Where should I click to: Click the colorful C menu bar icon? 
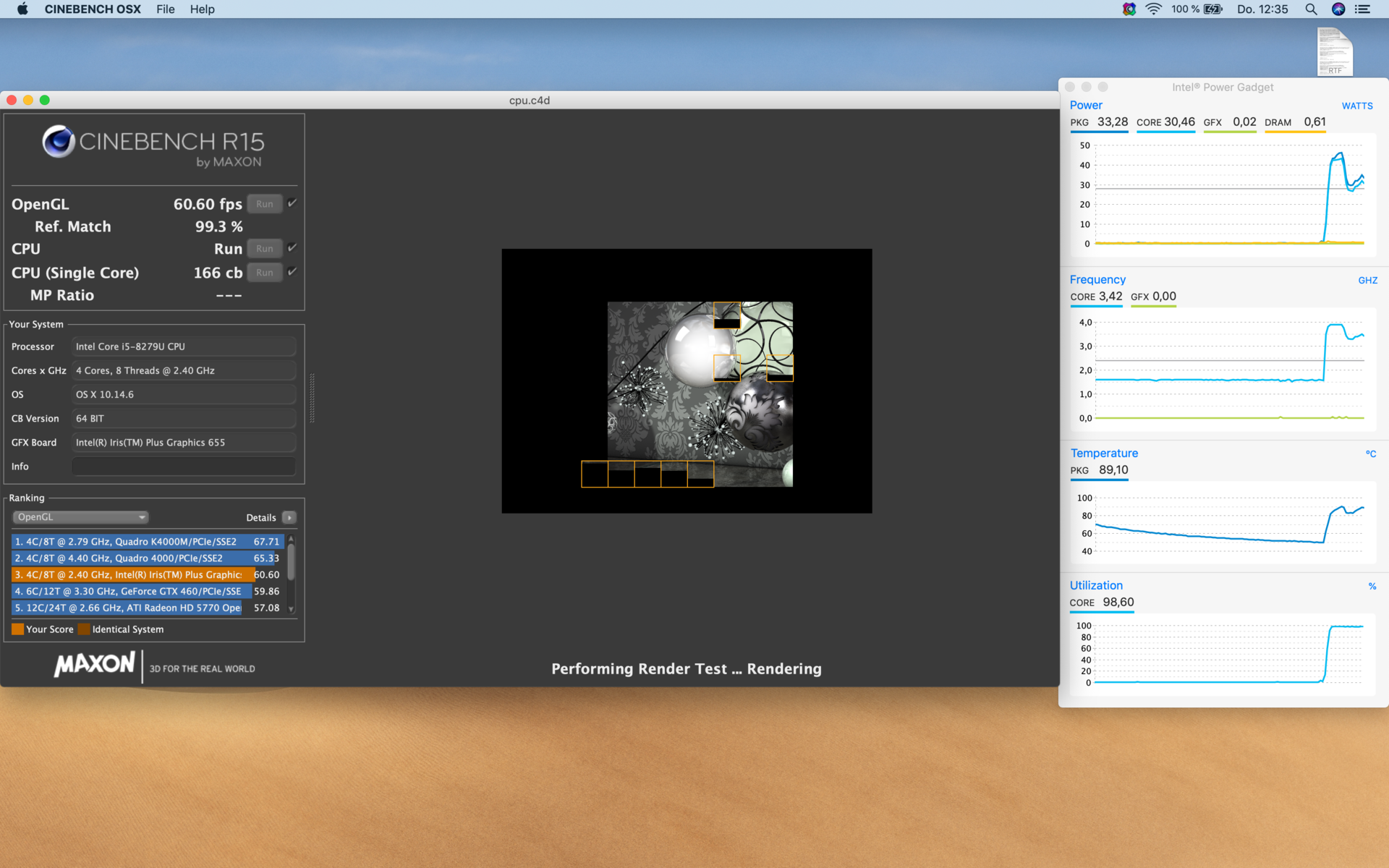(1129, 9)
